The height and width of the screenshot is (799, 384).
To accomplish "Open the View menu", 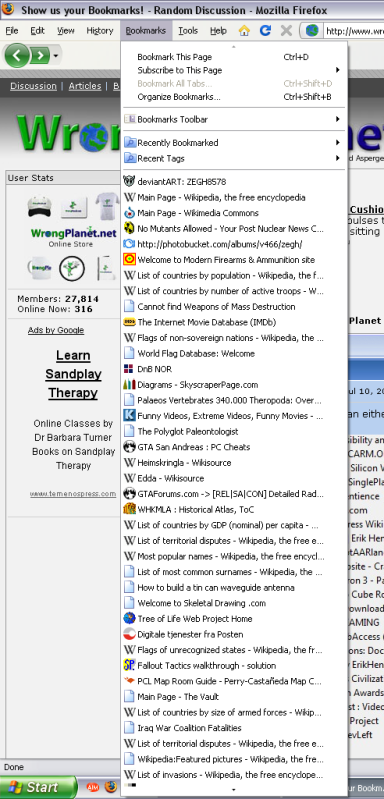I will click(66, 31).
